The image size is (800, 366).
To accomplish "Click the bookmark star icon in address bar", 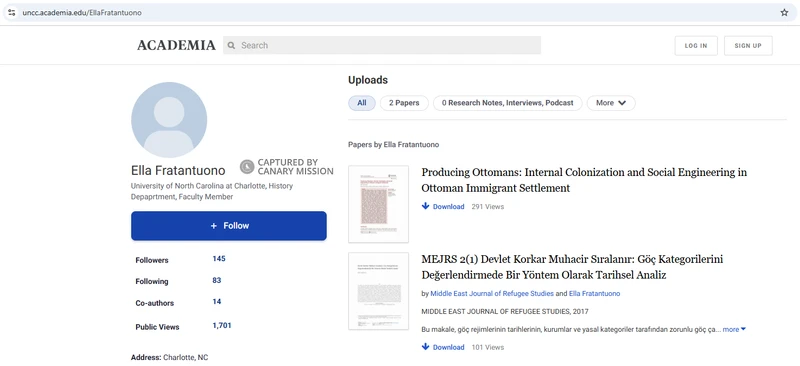I will click(784, 13).
